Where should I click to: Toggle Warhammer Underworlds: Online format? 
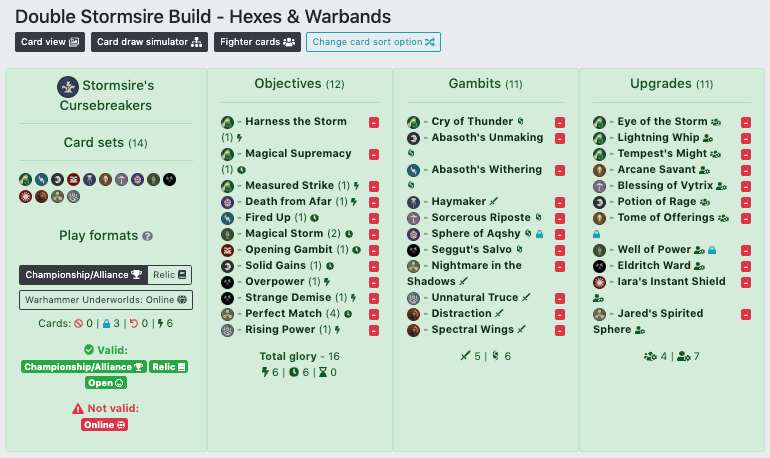106,300
